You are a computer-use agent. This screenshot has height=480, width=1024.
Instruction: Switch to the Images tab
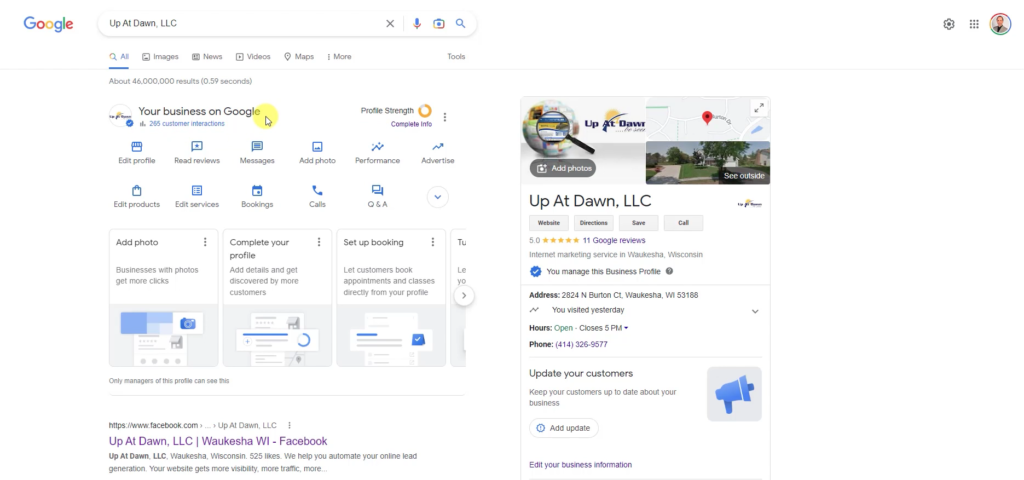tap(160, 57)
